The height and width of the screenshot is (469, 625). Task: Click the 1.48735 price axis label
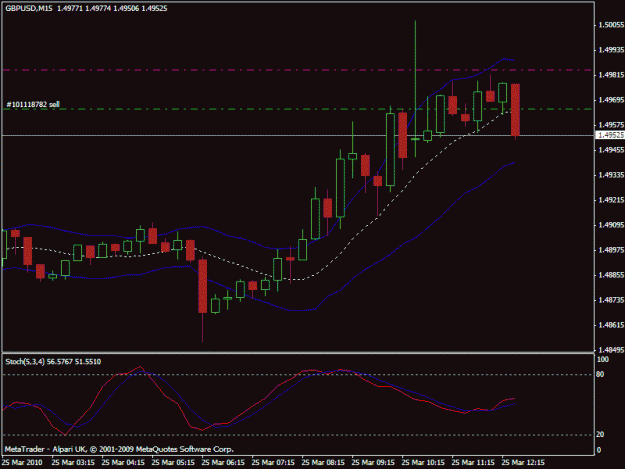611,300
